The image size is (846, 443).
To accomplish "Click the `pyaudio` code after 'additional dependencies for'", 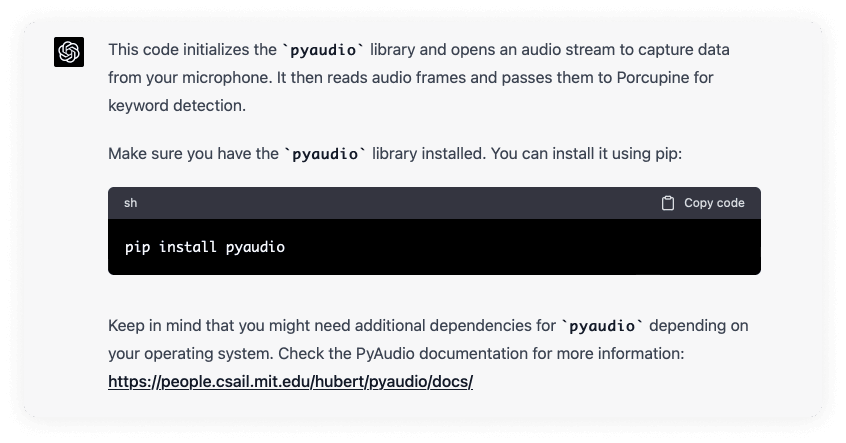I will click(602, 326).
